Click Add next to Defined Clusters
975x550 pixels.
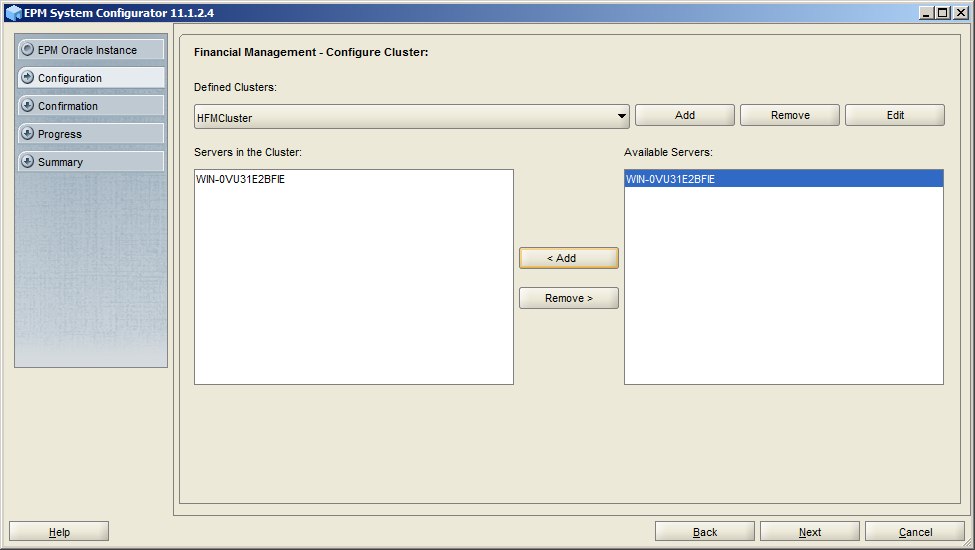(685, 115)
